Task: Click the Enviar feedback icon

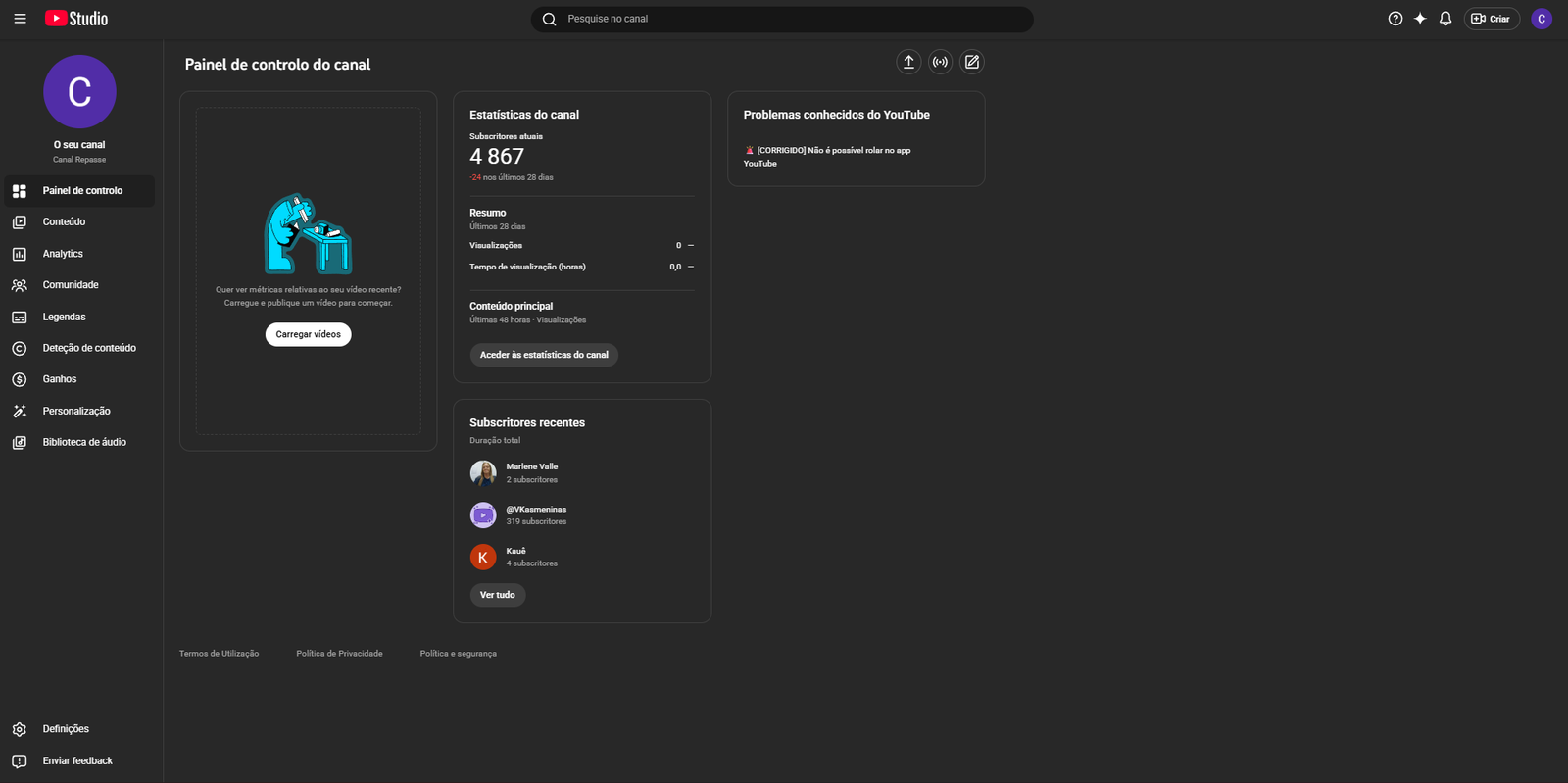Action: pyautogui.click(x=20, y=761)
